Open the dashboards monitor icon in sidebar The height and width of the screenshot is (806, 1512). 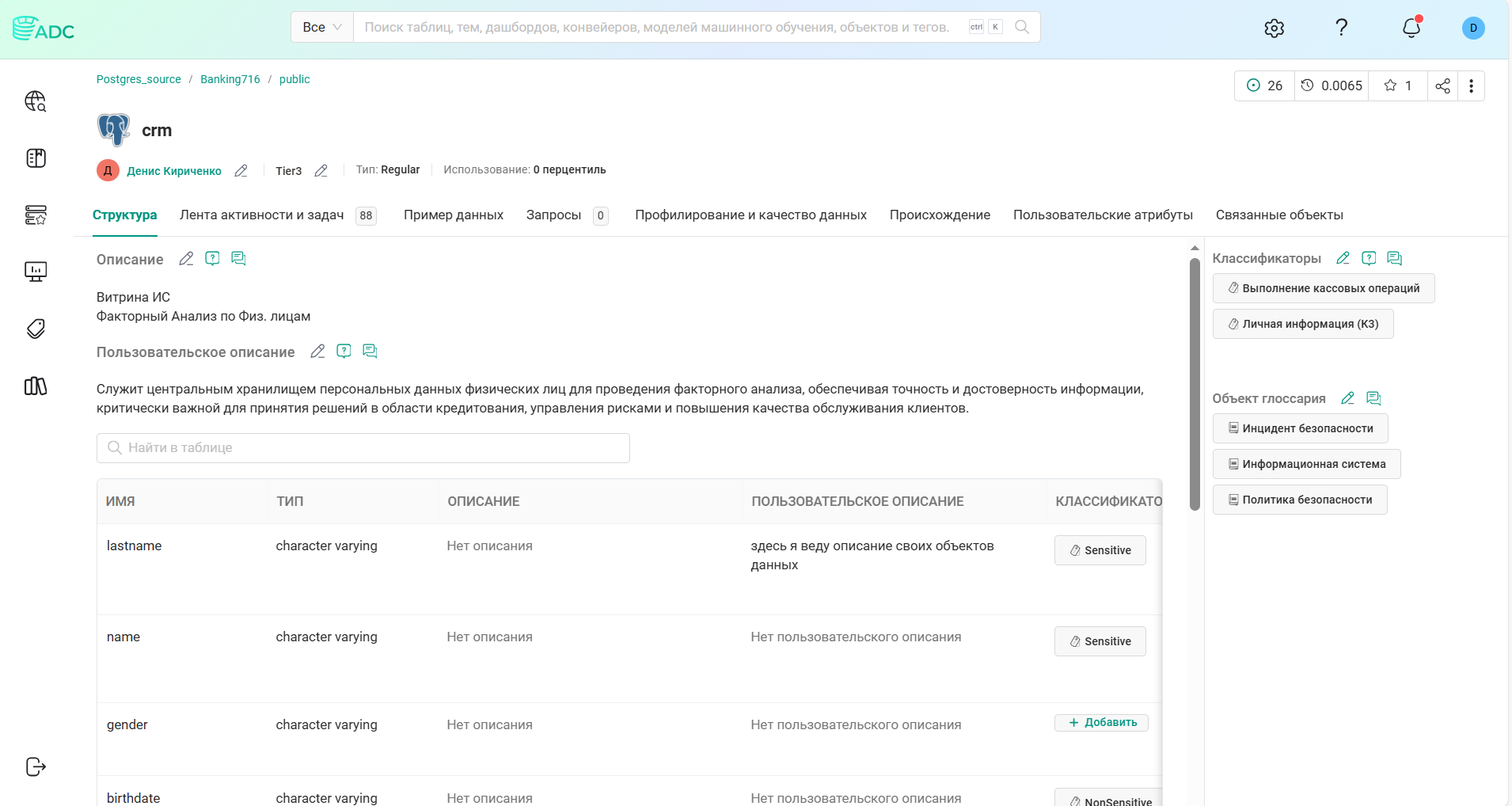click(x=36, y=271)
